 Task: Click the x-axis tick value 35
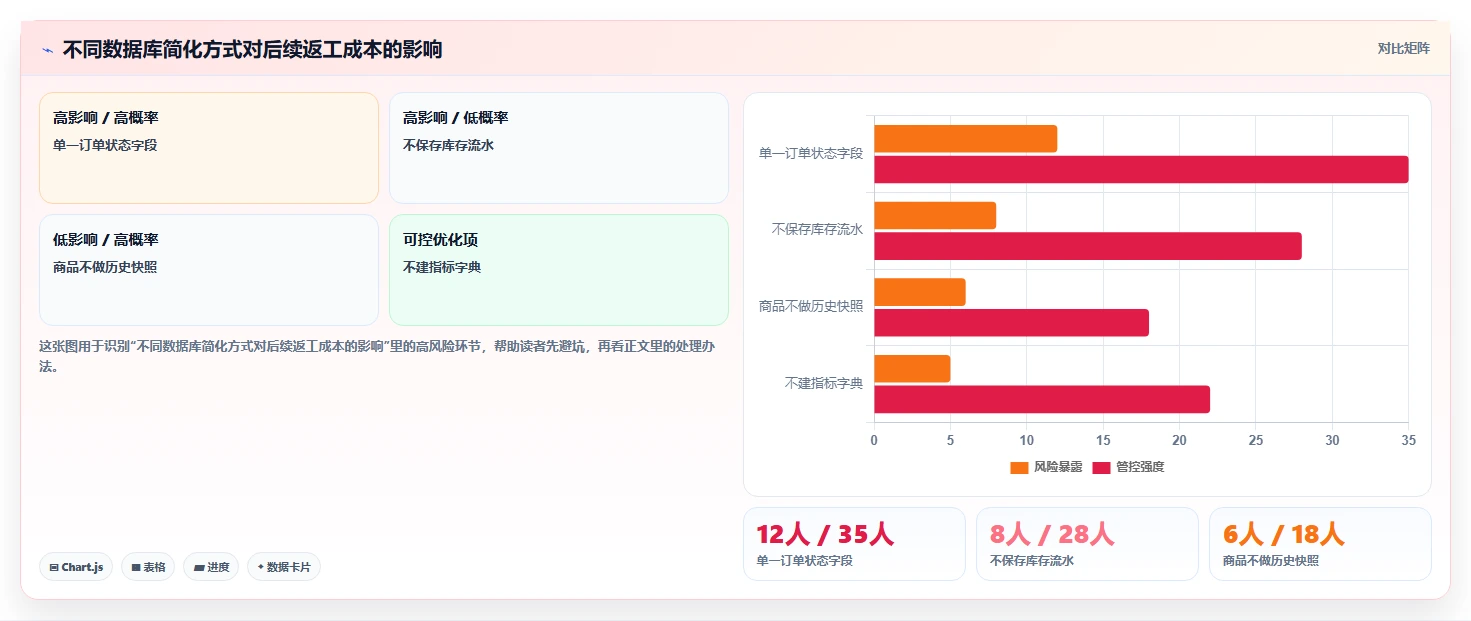pos(1408,440)
